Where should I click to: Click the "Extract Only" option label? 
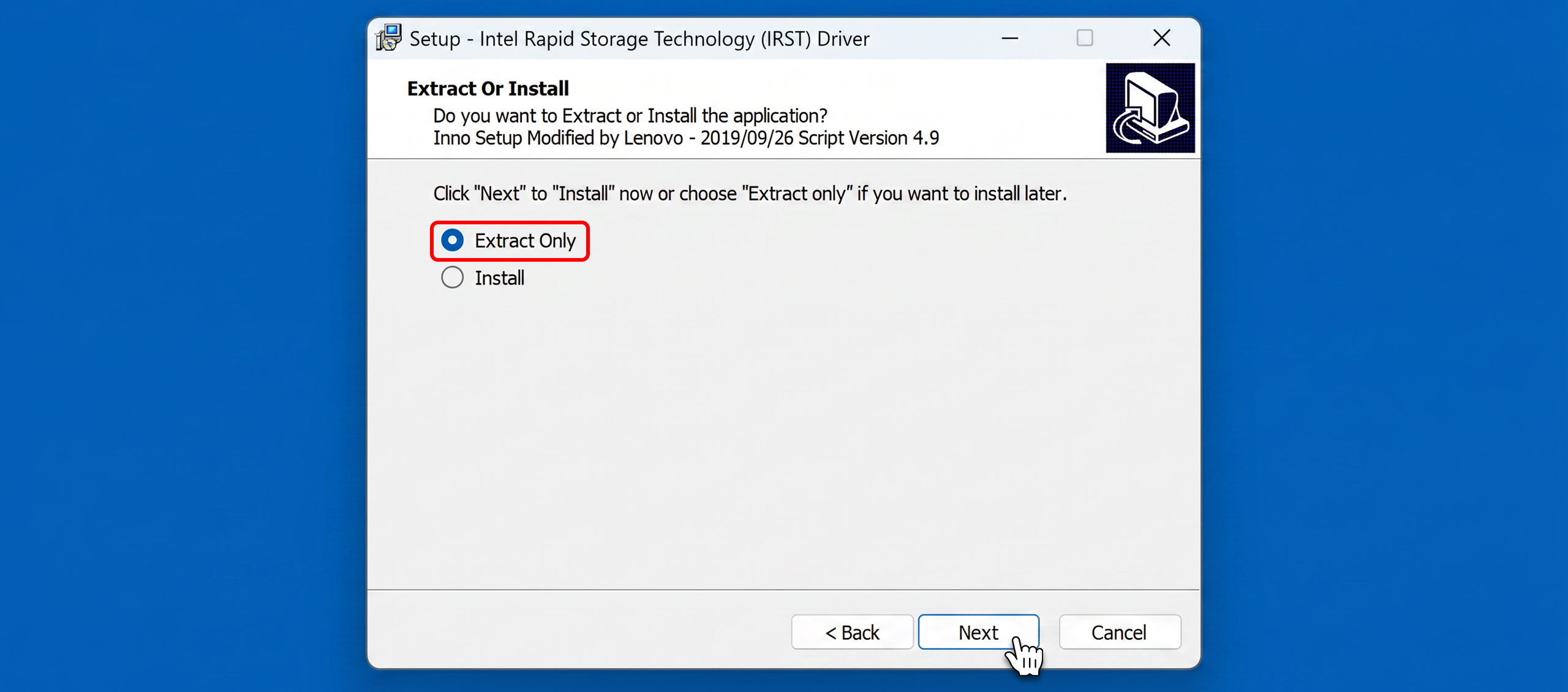pos(525,241)
